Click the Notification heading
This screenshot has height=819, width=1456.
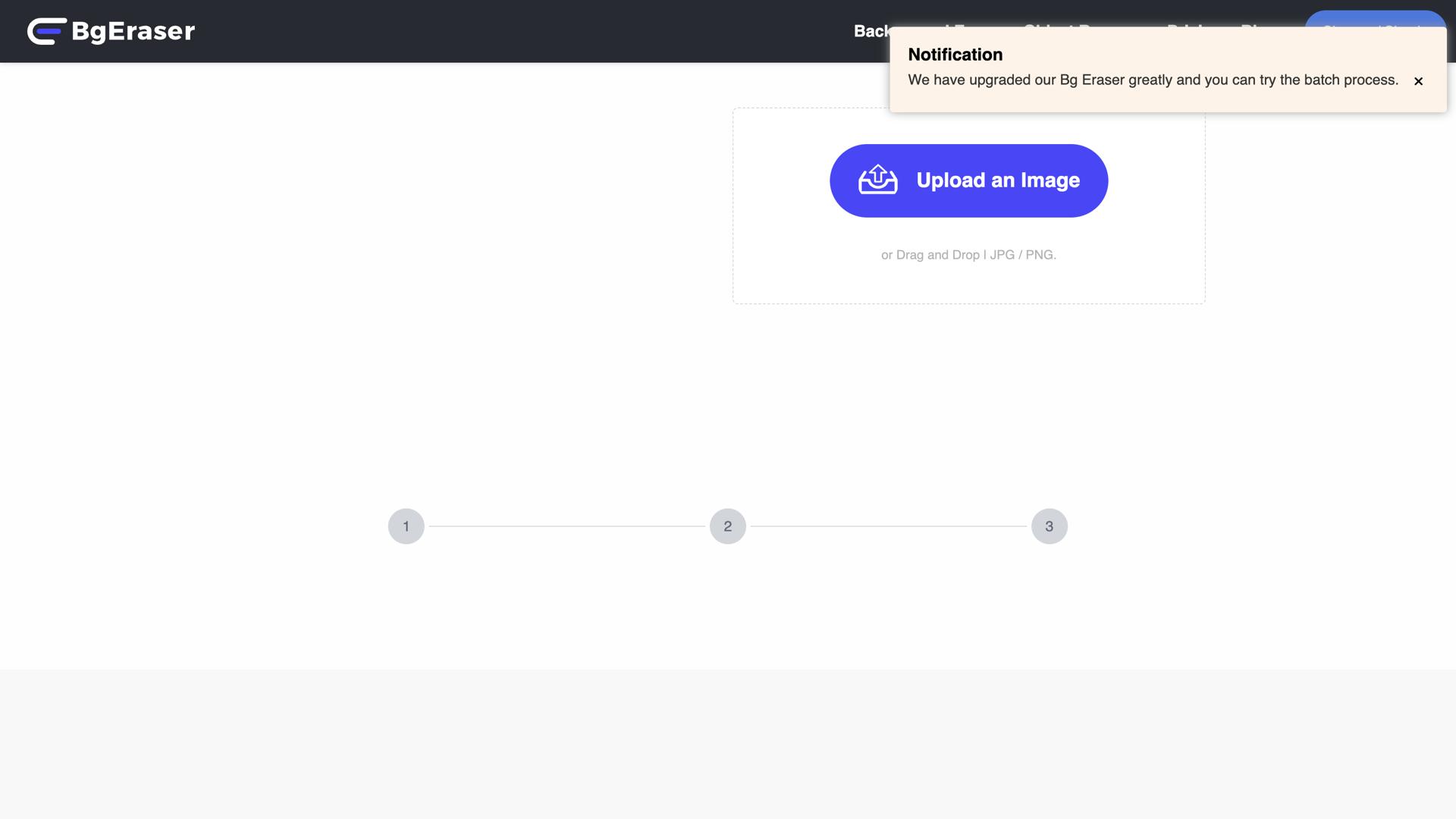coord(955,55)
